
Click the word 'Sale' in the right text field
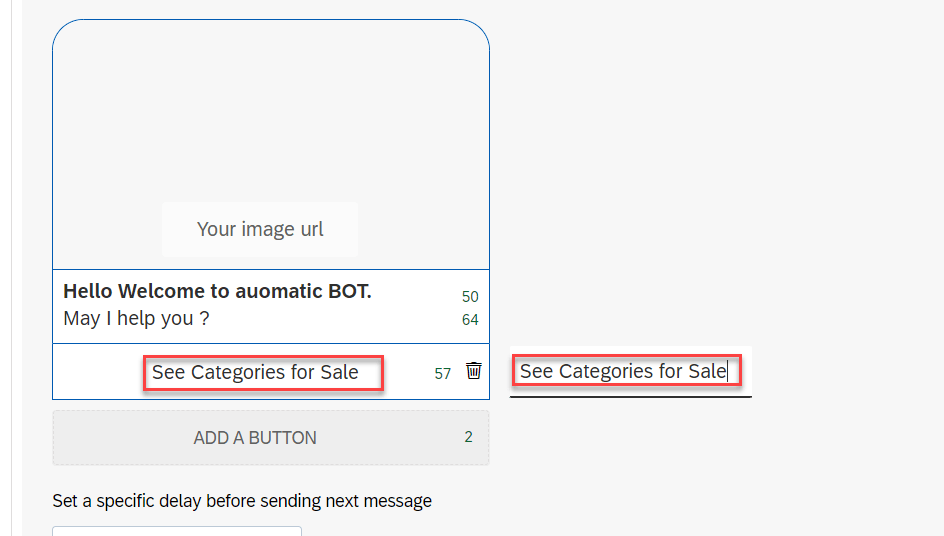point(706,372)
